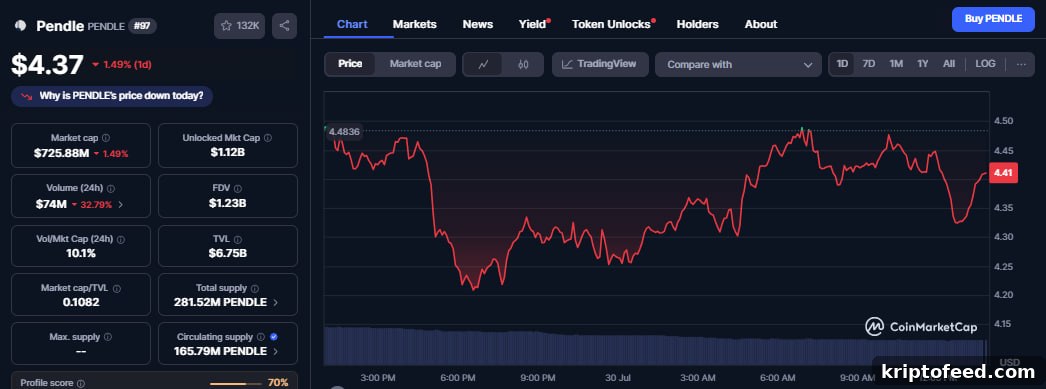Select Market cap chart mode
Image resolution: width=1046 pixels, height=389 pixels.
(x=415, y=64)
